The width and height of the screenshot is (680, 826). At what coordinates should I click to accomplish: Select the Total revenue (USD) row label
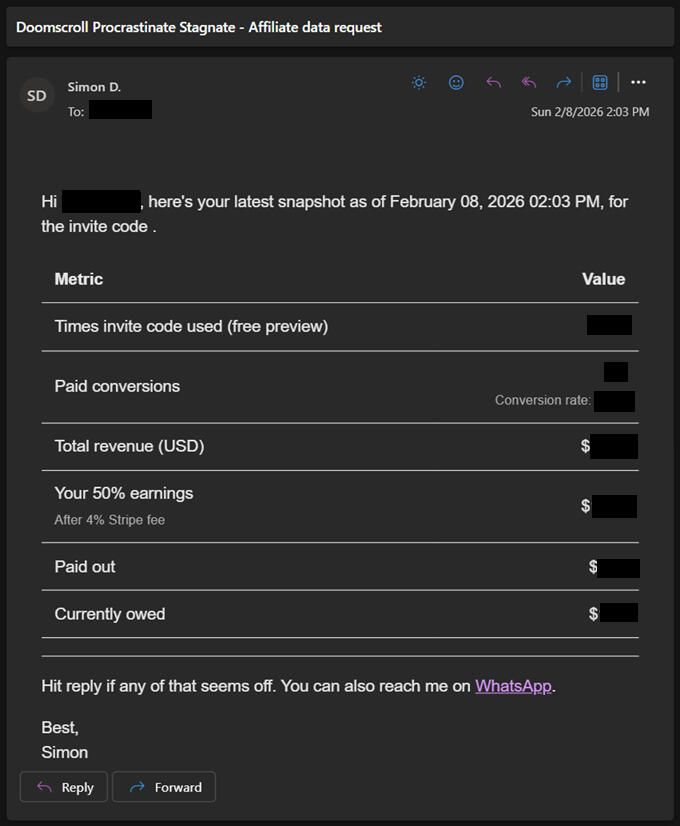129,446
